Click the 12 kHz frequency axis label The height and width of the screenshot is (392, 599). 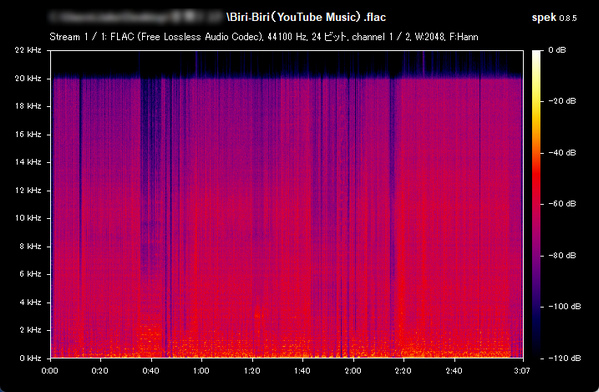pyautogui.click(x=28, y=190)
